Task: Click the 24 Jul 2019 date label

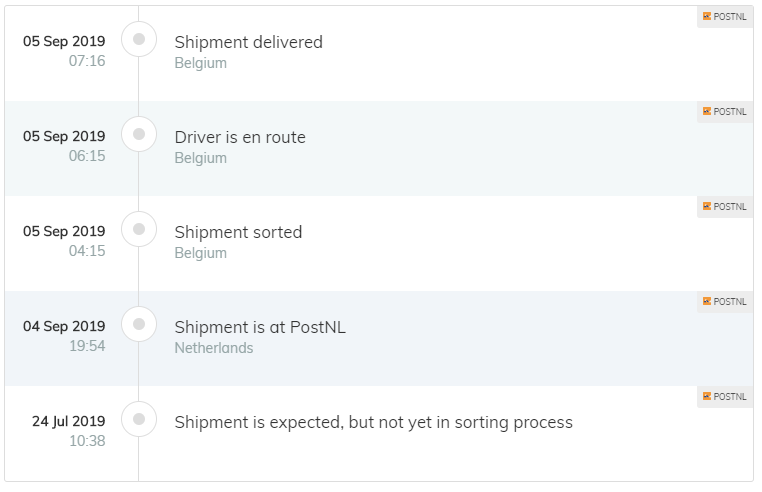Action: 69,421
